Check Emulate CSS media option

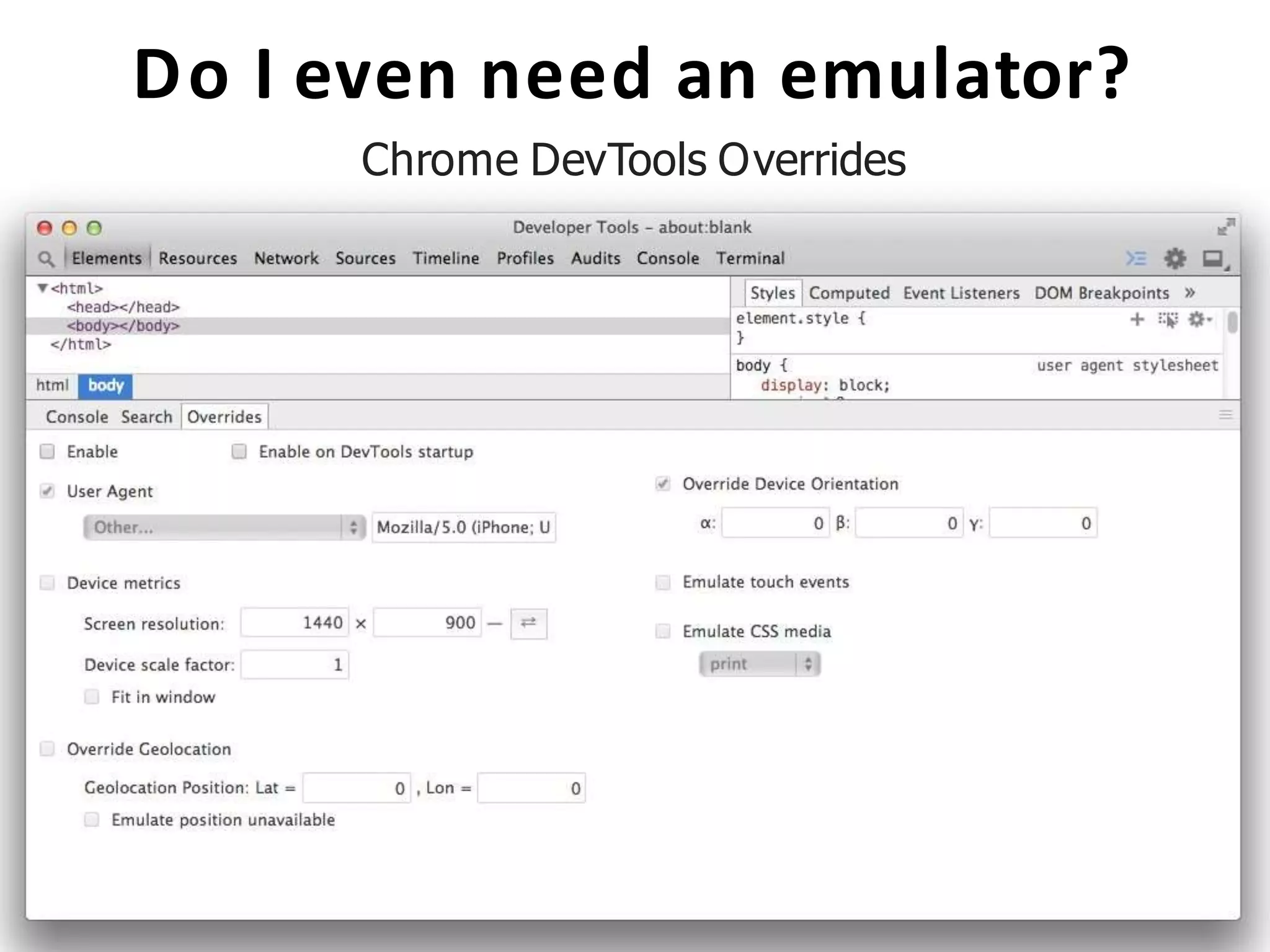pyautogui.click(x=663, y=631)
